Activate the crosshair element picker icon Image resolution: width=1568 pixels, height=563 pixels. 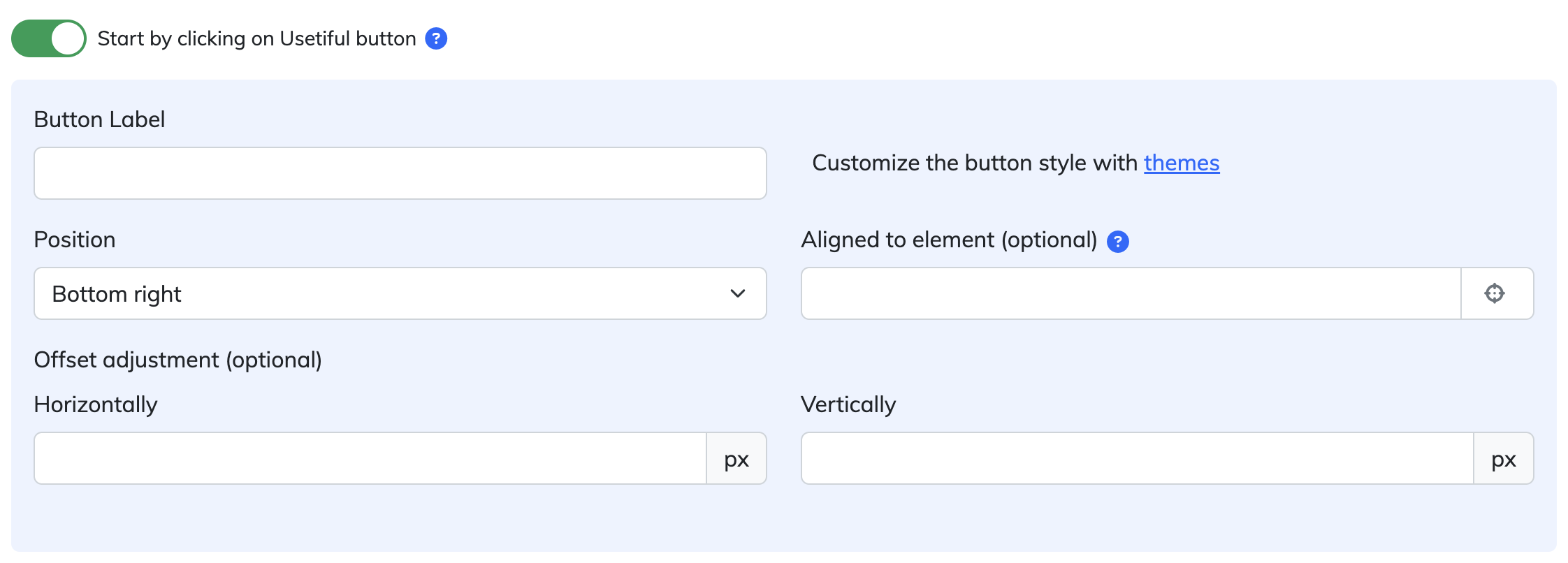click(x=1495, y=293)
